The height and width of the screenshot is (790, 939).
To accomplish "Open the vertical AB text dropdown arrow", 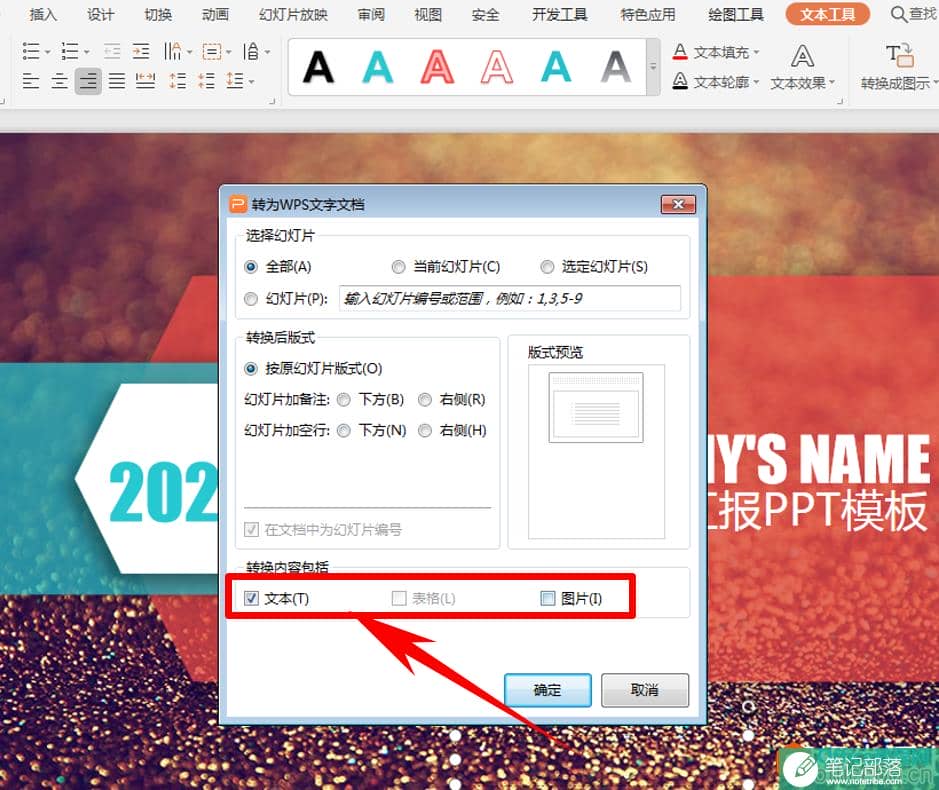I will pos(267,52).
